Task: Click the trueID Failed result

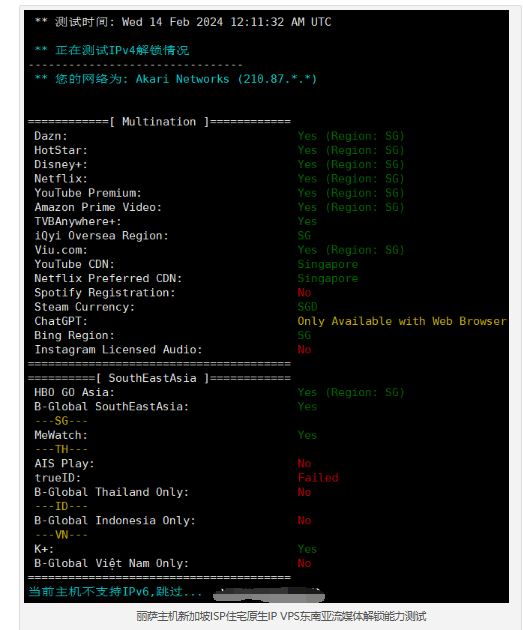Action: click(318, 478)
